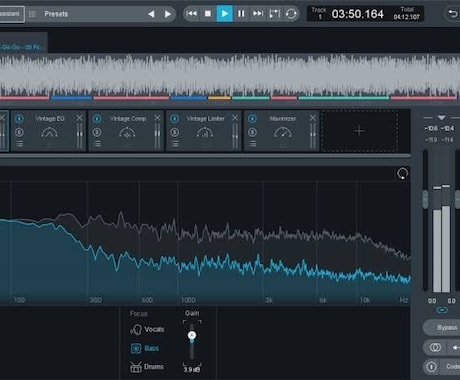460x380 pixels.
Task: Toggle power on the Vintage Limiter module
Action: tap(175, 118)
